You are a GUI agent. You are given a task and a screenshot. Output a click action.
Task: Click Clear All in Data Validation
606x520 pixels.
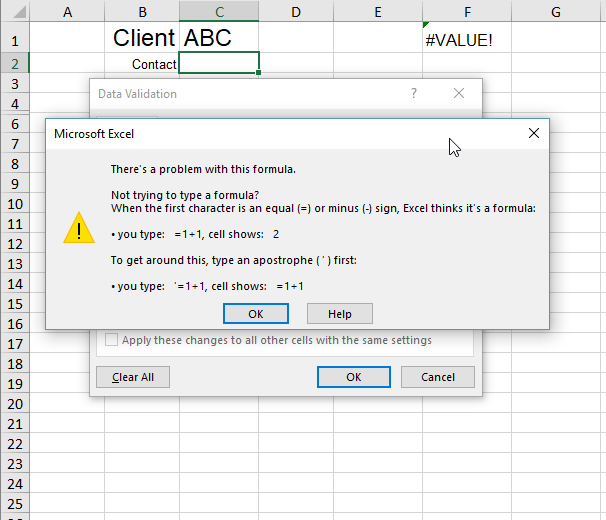pos(133,377)
